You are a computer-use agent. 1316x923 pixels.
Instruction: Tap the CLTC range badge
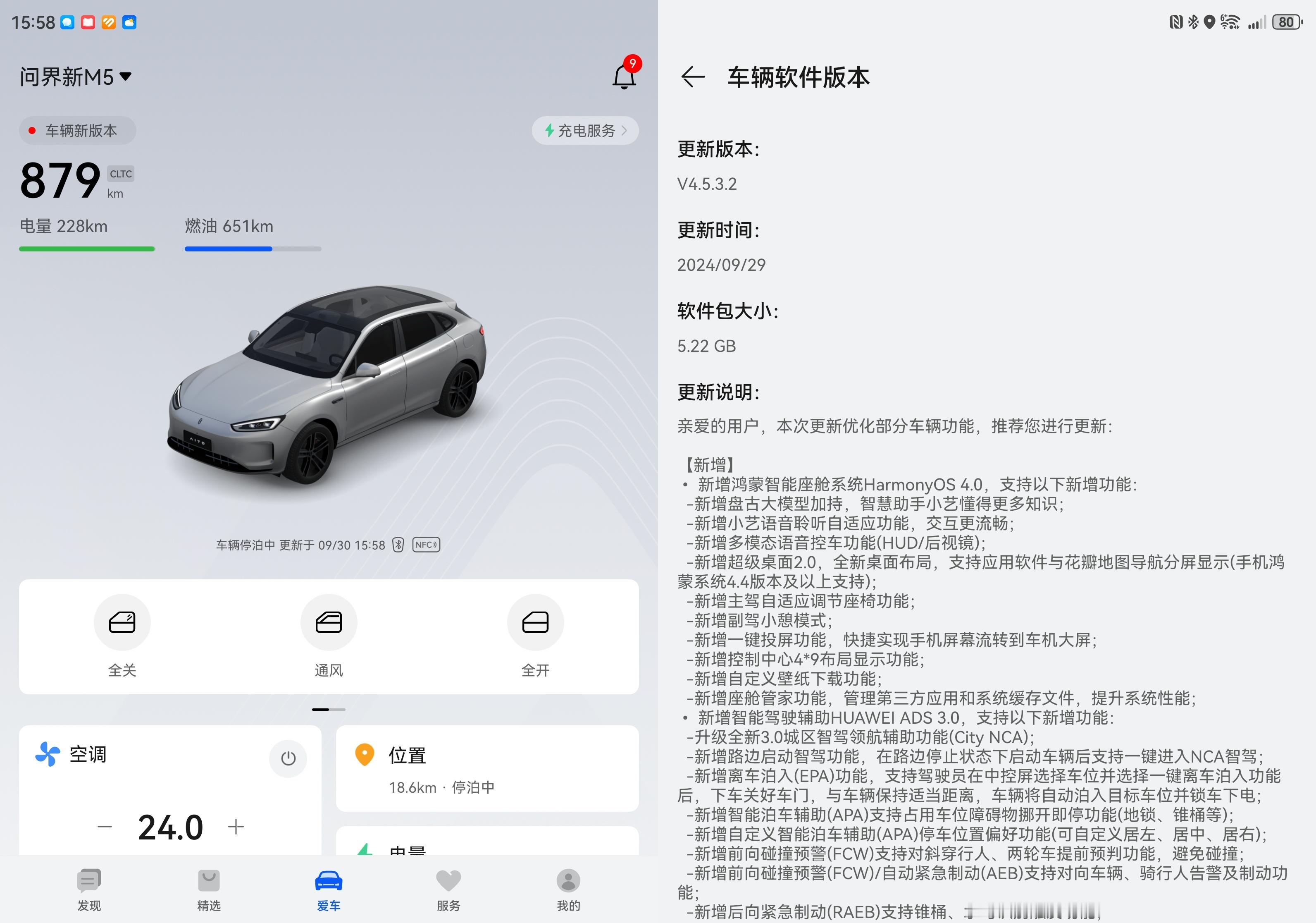(120, 174)
